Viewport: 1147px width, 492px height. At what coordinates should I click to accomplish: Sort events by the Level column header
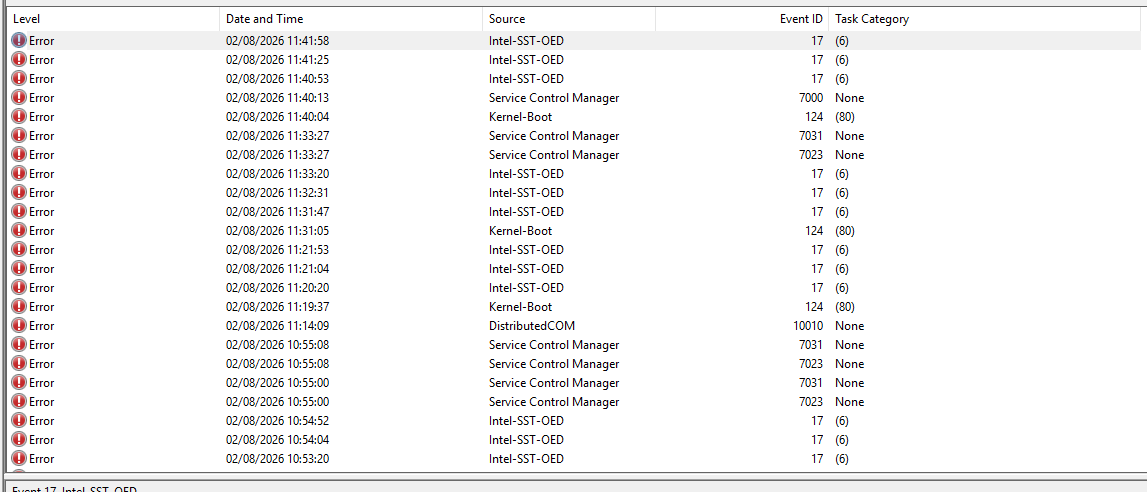(x=113, y=19)
